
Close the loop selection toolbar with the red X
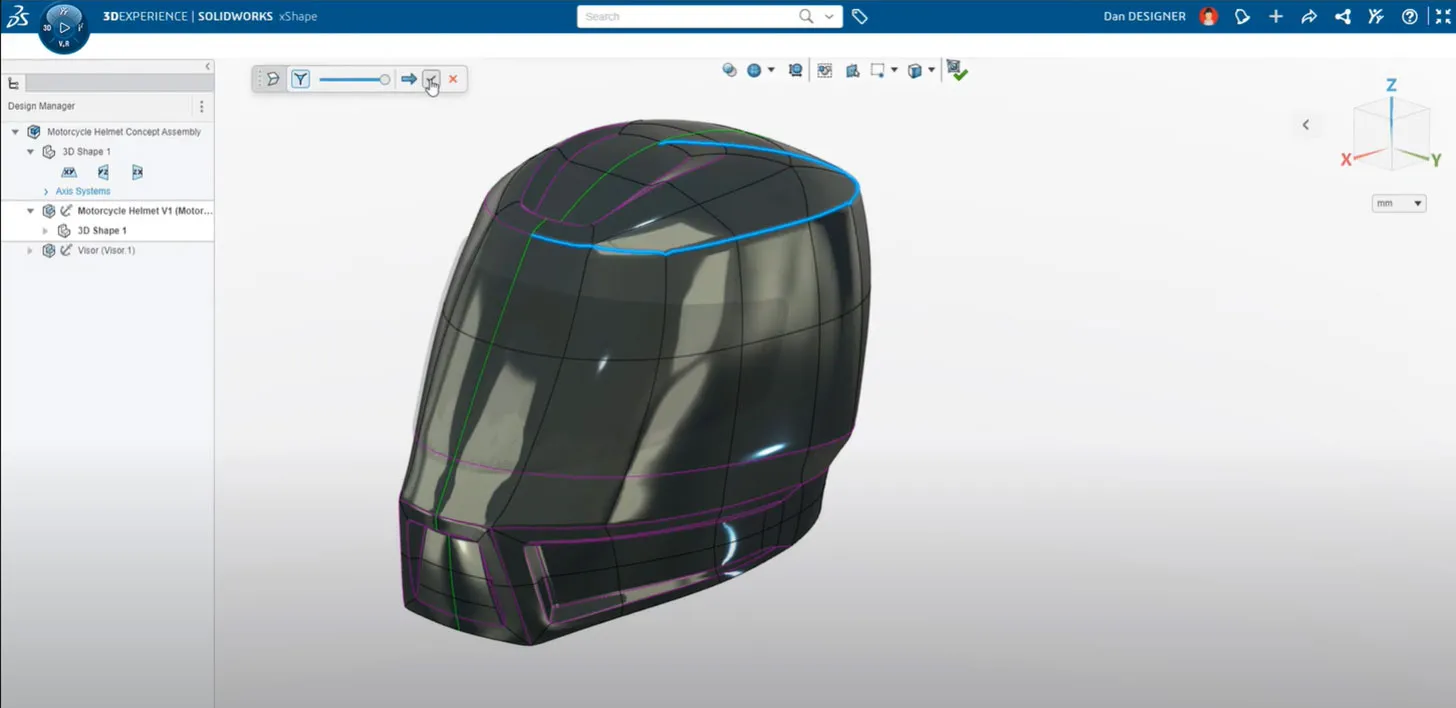click(452, 79)
